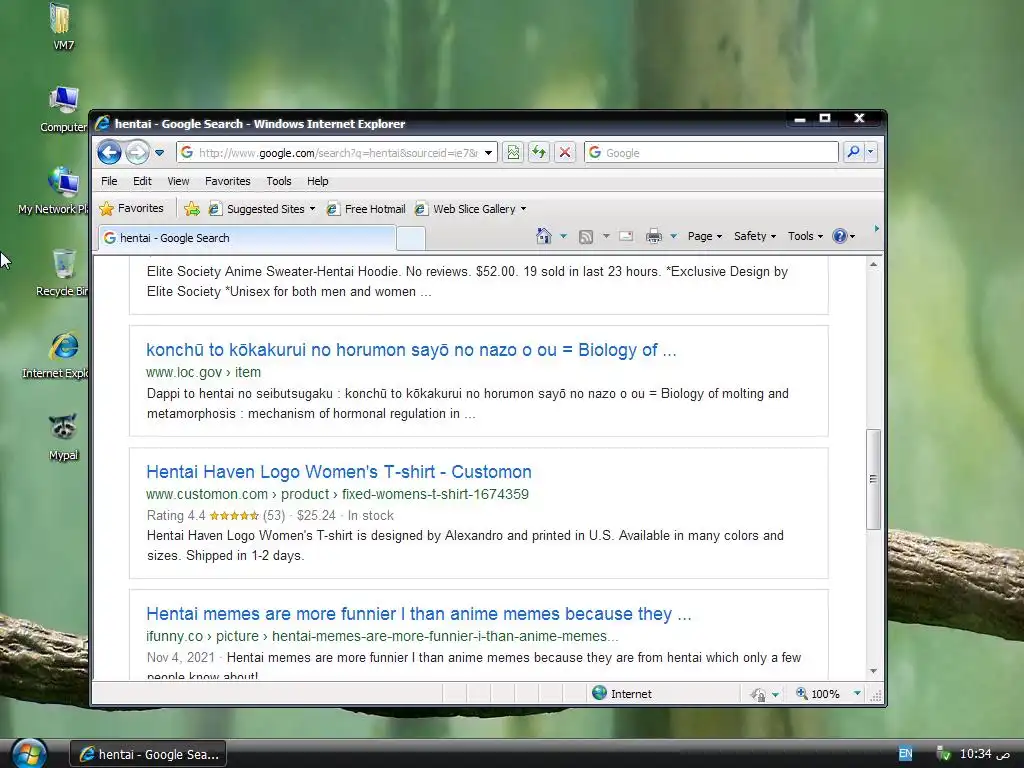Open the Help menu
The image size is (1024, 768).
(317, 181)
